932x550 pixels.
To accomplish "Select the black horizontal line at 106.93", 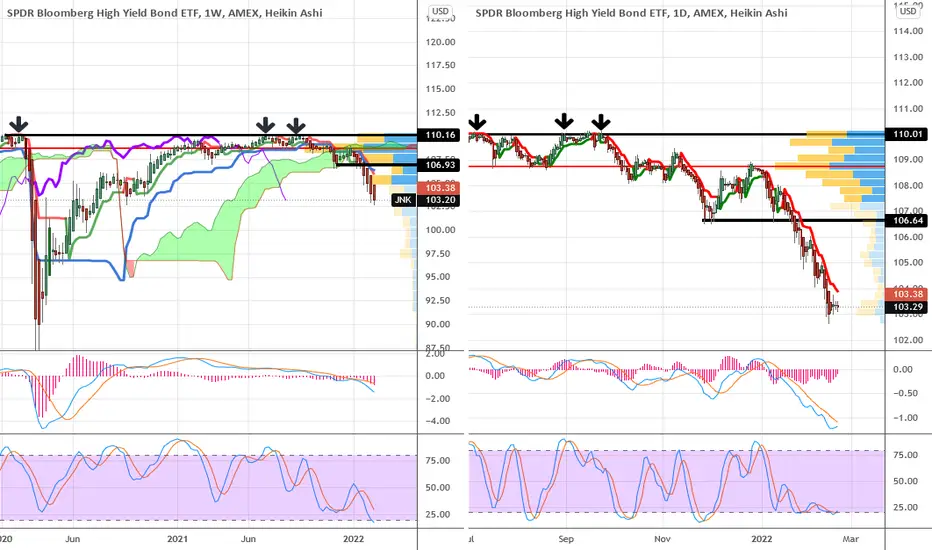I will point(376,165).
